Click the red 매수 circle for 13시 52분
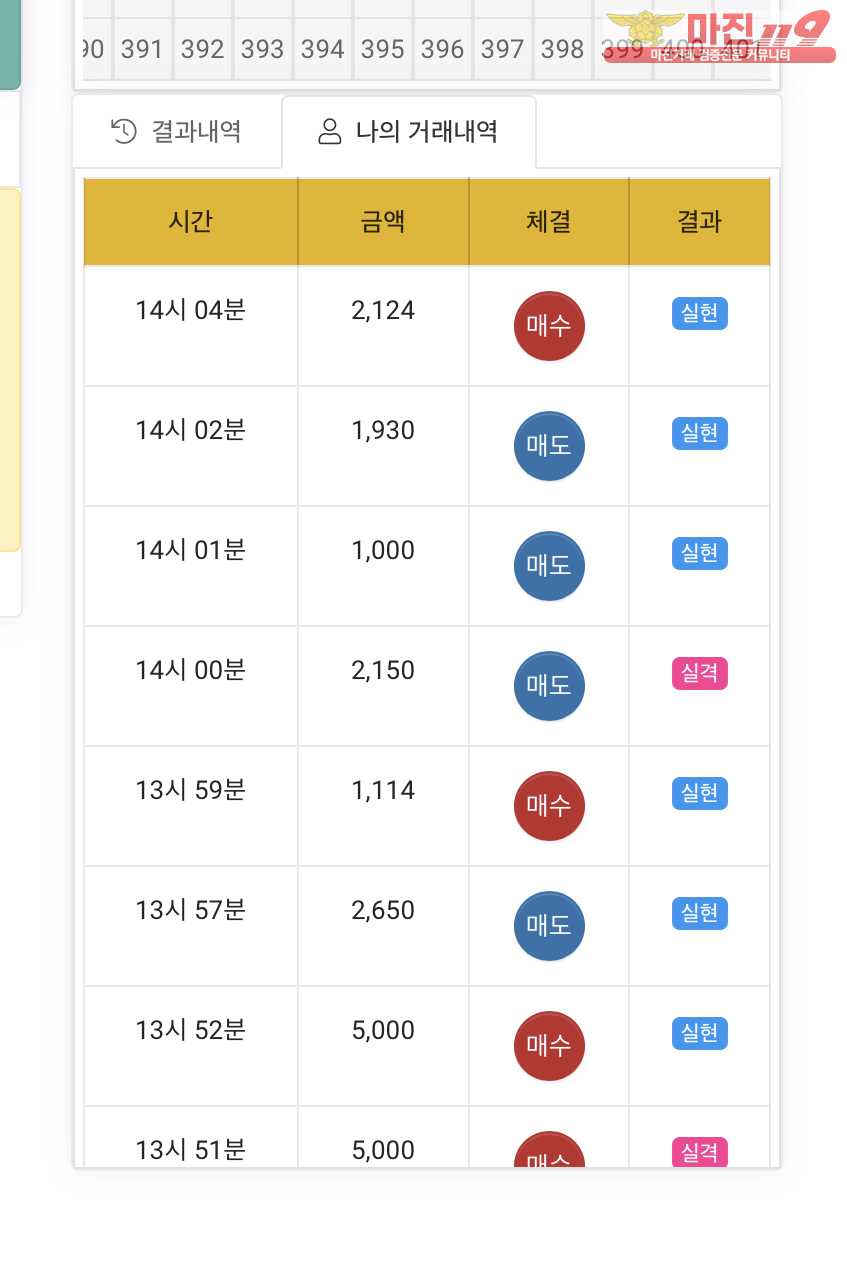 tap(549, 1046)
